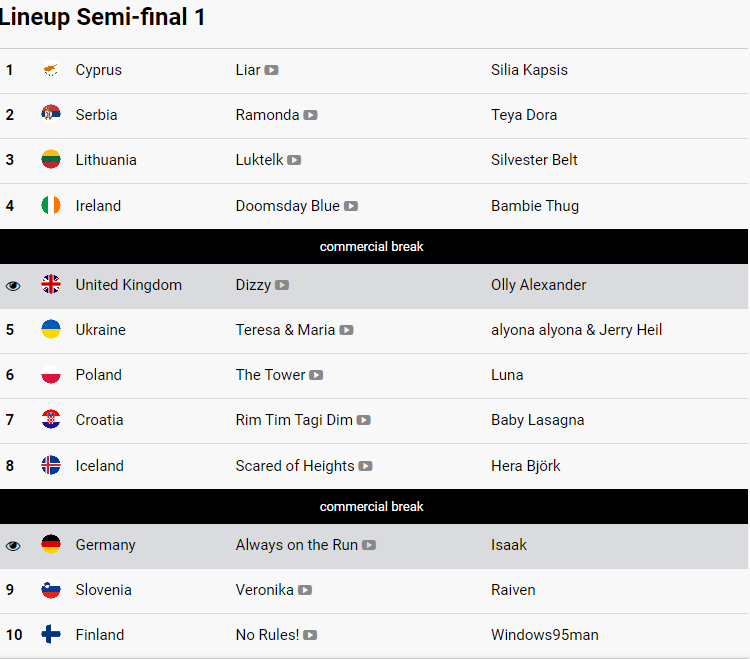Click the Veronika video icon
The image size is (750, 659).
point(305,590)
